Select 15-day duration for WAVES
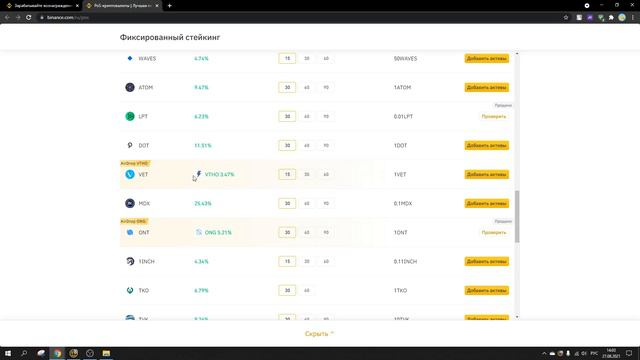Screen dimensions: 640x360 point(287,58)
